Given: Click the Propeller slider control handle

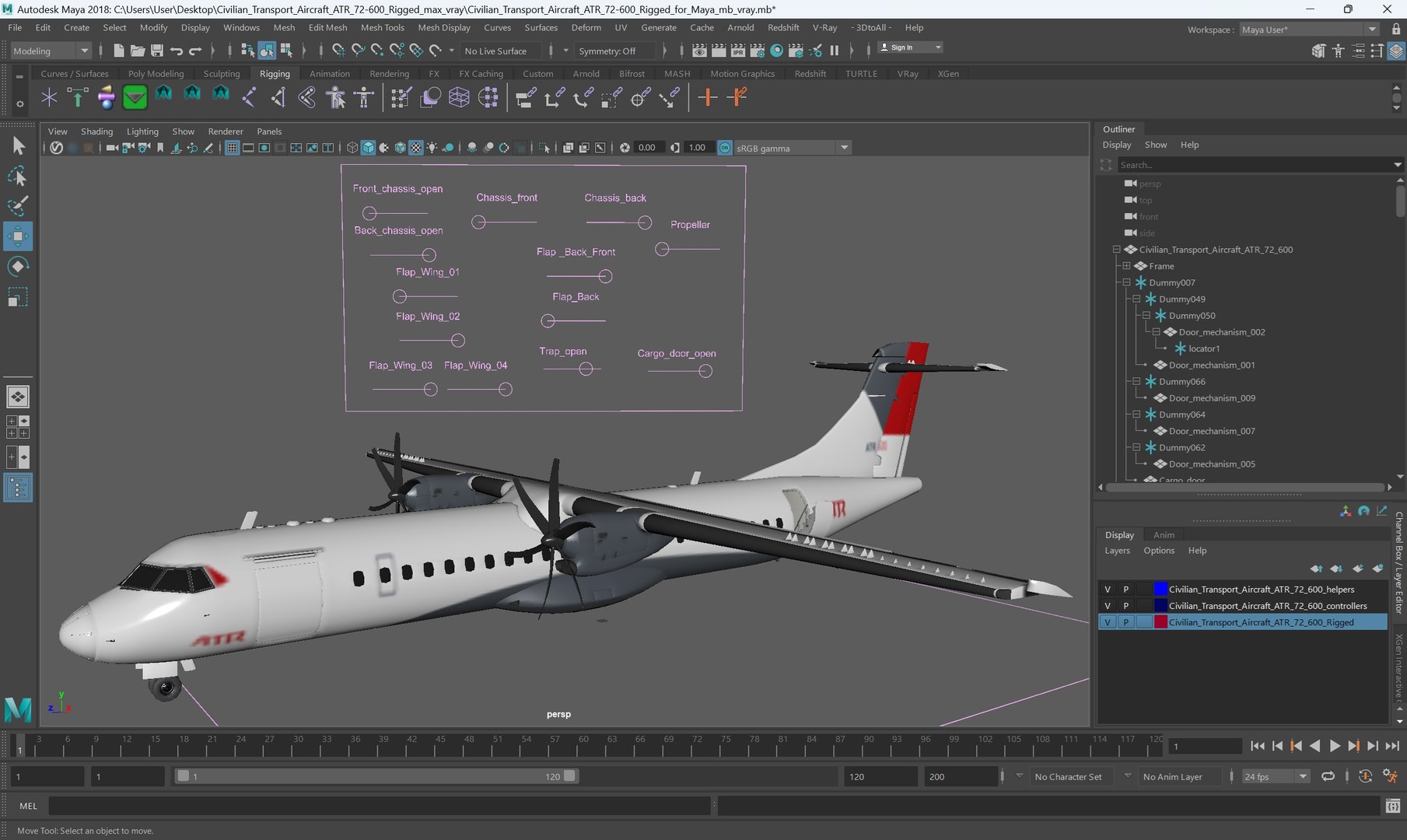Looking at the screenshot, I should coord(662,250).
